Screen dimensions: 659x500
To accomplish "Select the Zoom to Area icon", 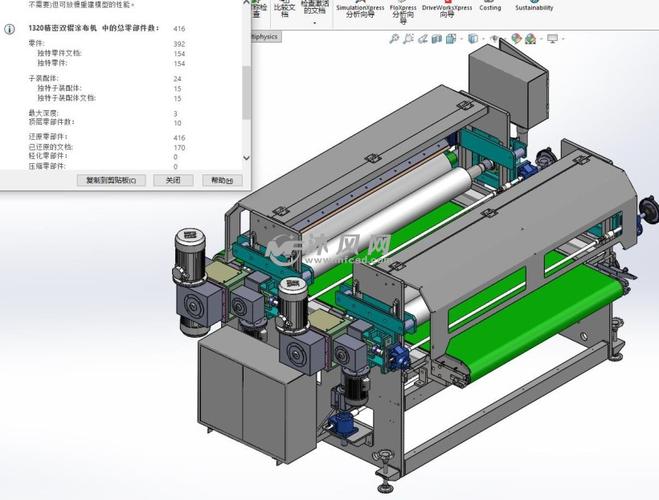I will tap(410, 39).
